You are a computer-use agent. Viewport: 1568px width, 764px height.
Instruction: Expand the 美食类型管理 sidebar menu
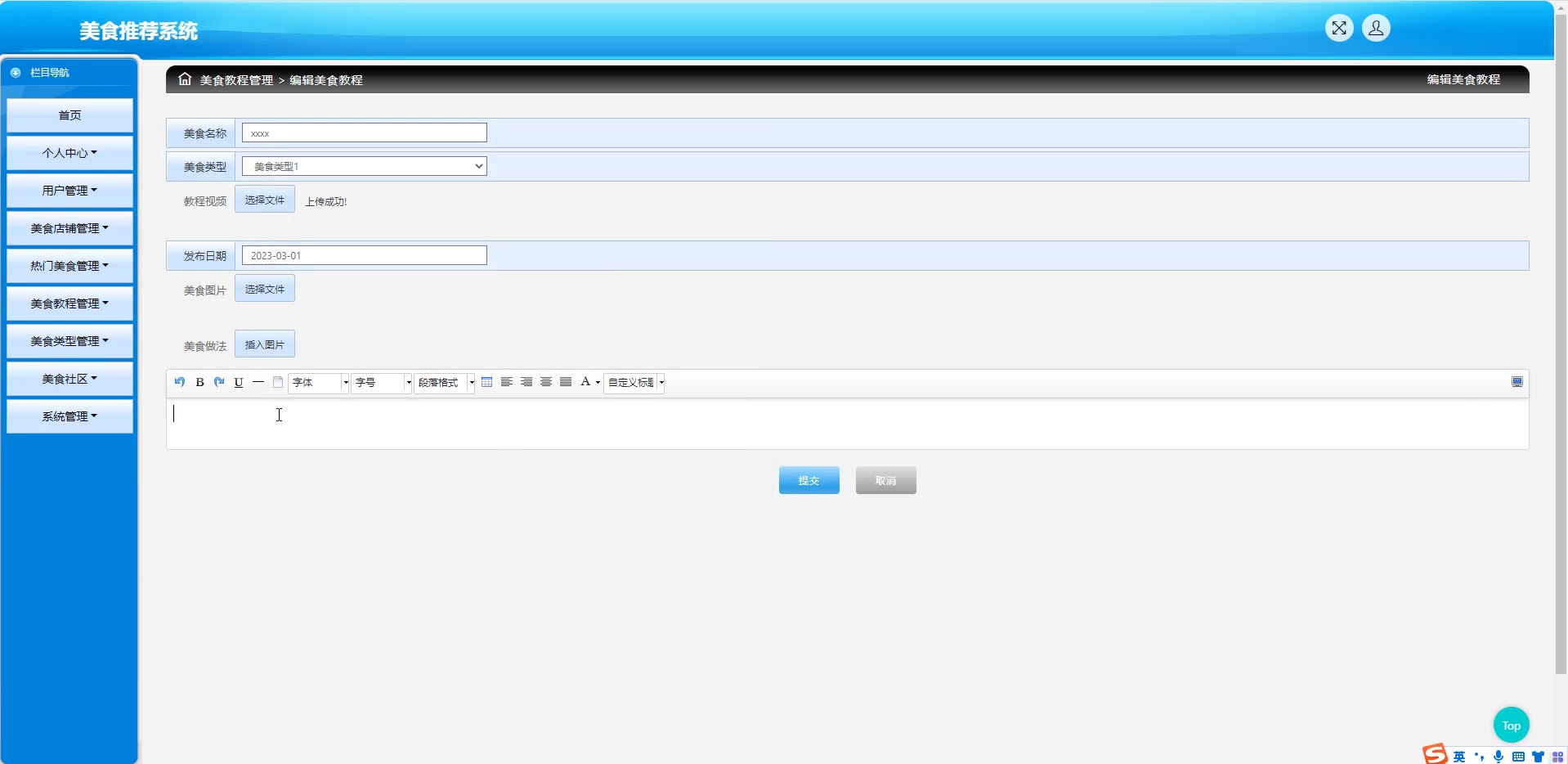(x=69, y=341)
